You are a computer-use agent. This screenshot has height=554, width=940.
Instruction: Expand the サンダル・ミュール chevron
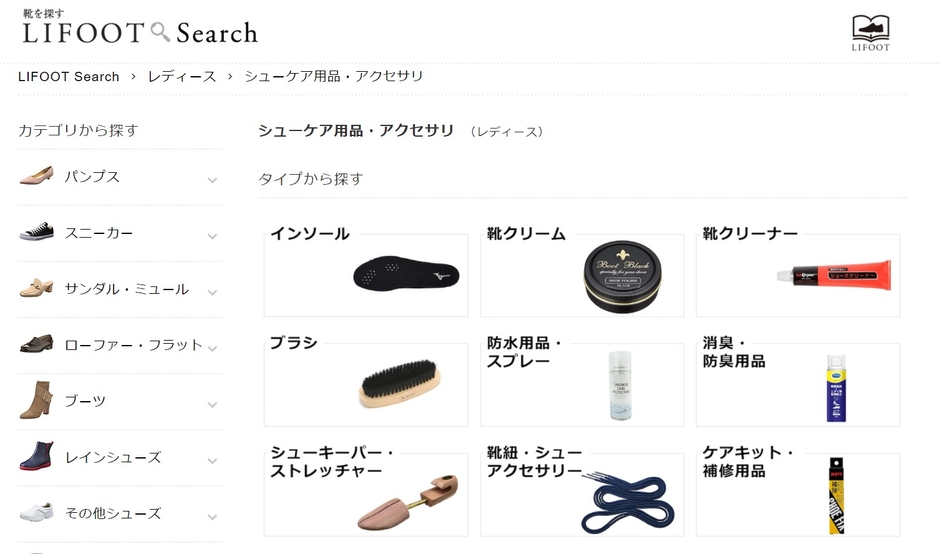[212, 292]
